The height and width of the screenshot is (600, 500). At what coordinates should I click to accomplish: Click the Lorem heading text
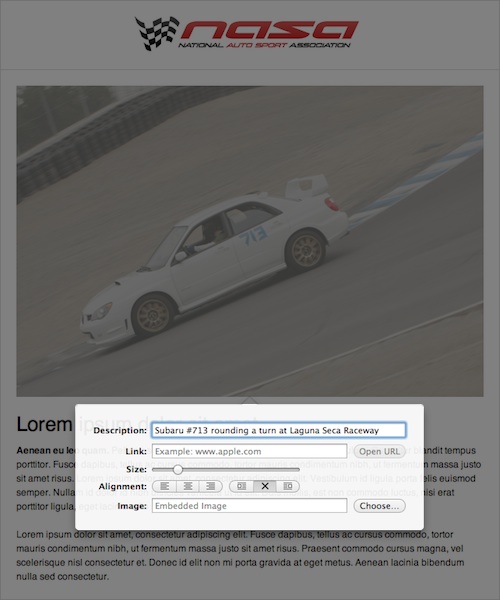click(x=44, y=424)
